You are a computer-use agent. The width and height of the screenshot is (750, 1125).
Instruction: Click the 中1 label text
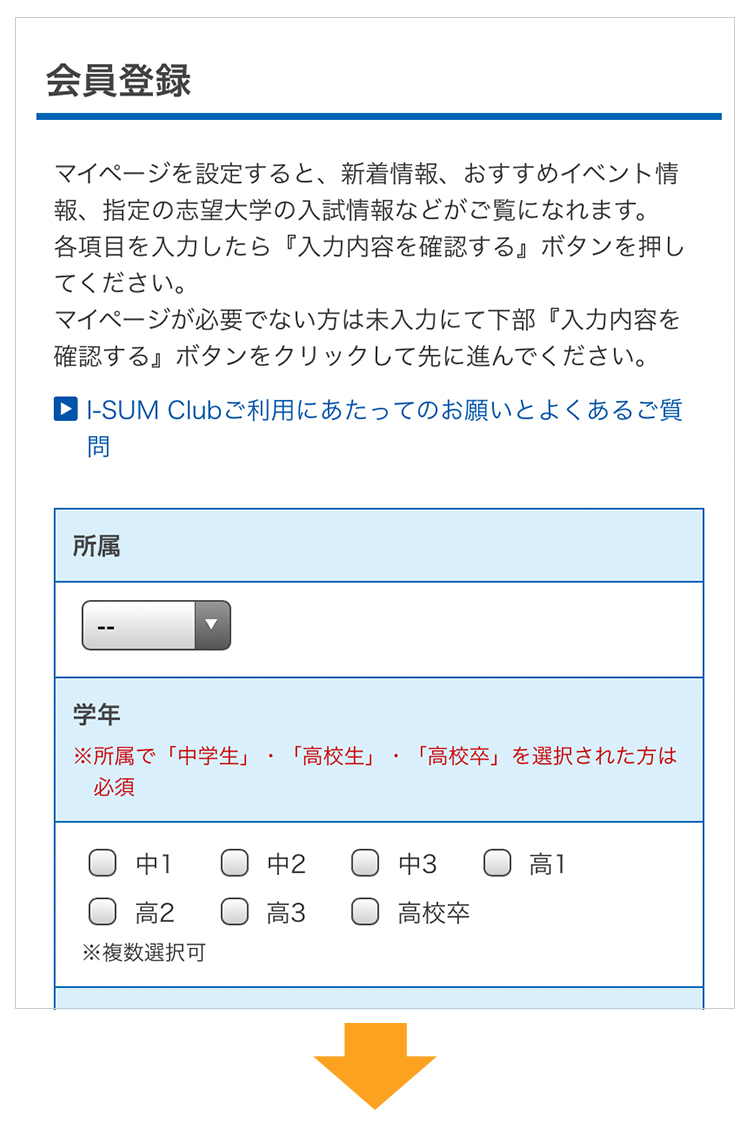154,864
